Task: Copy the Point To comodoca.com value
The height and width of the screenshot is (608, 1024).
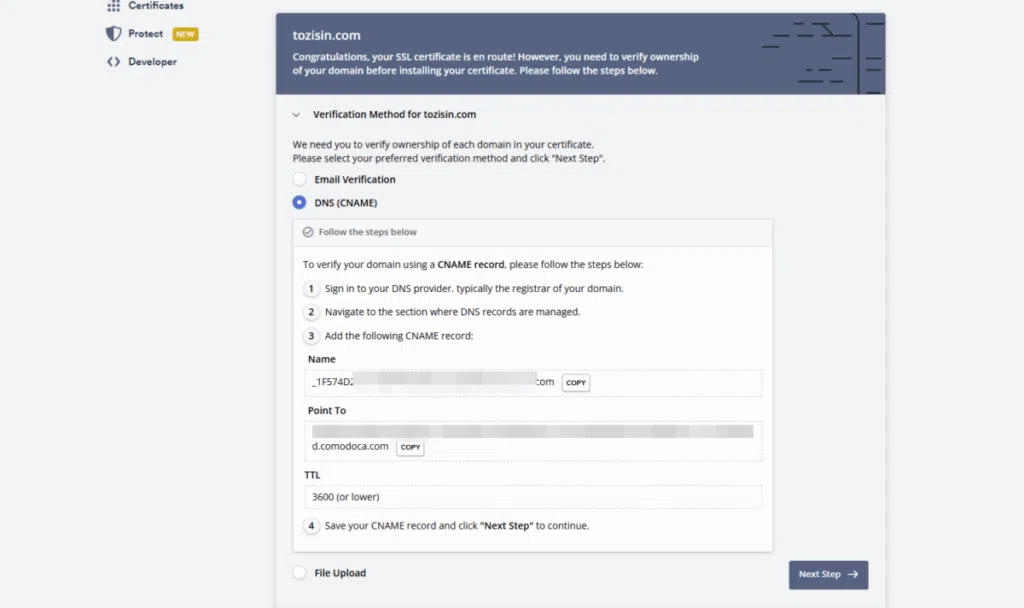Action: point(410,447)
